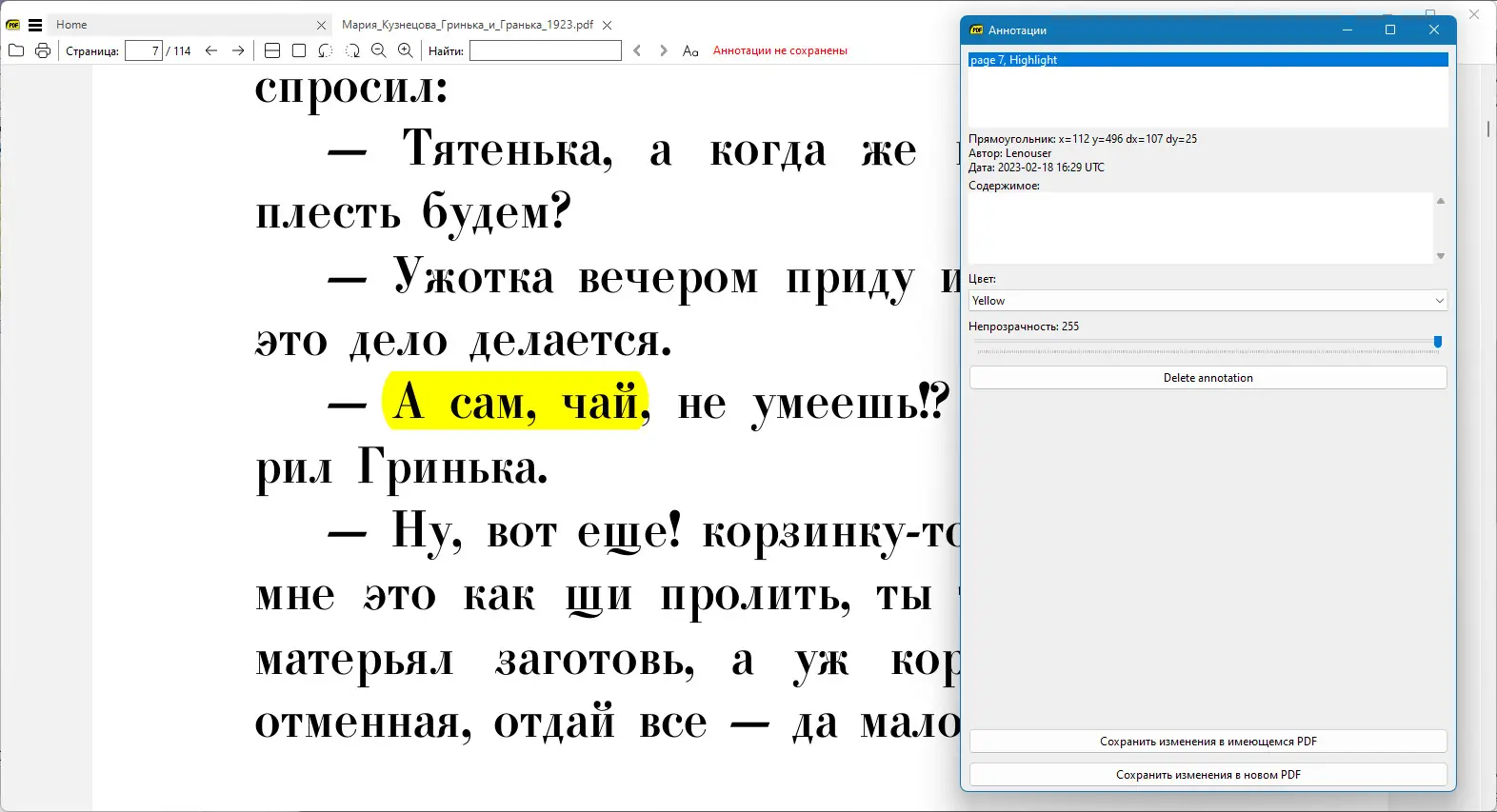The image size is (1497, 812).
Task: Close the Аннотации window
Action: pyautogui.click(x=1434, y=30)
